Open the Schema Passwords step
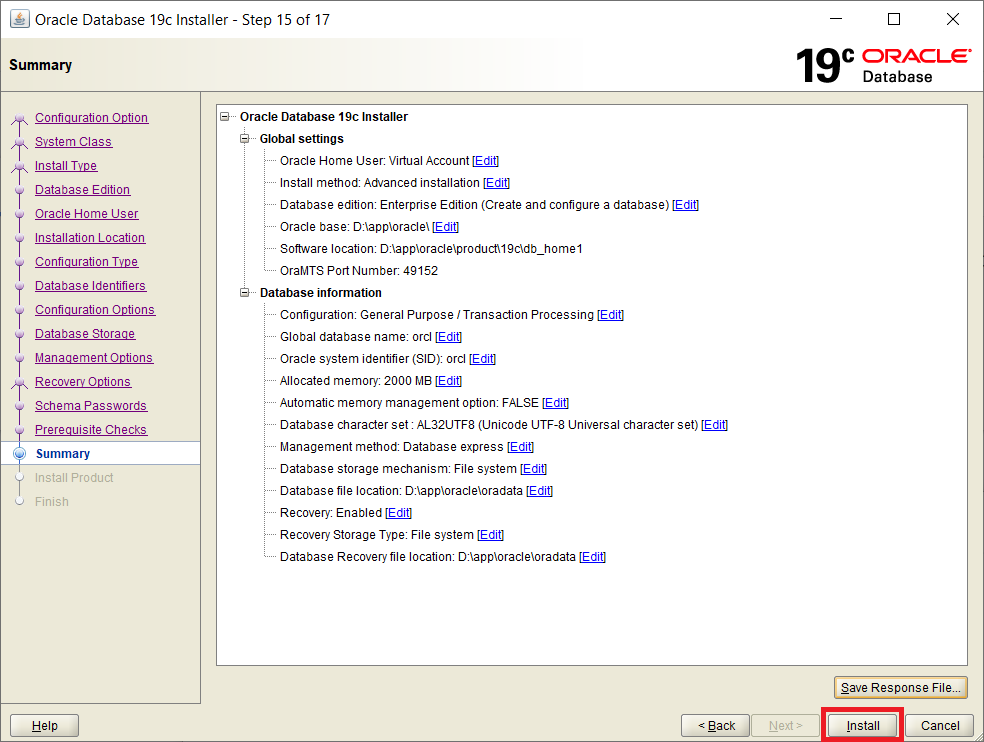 click(91, 406)
